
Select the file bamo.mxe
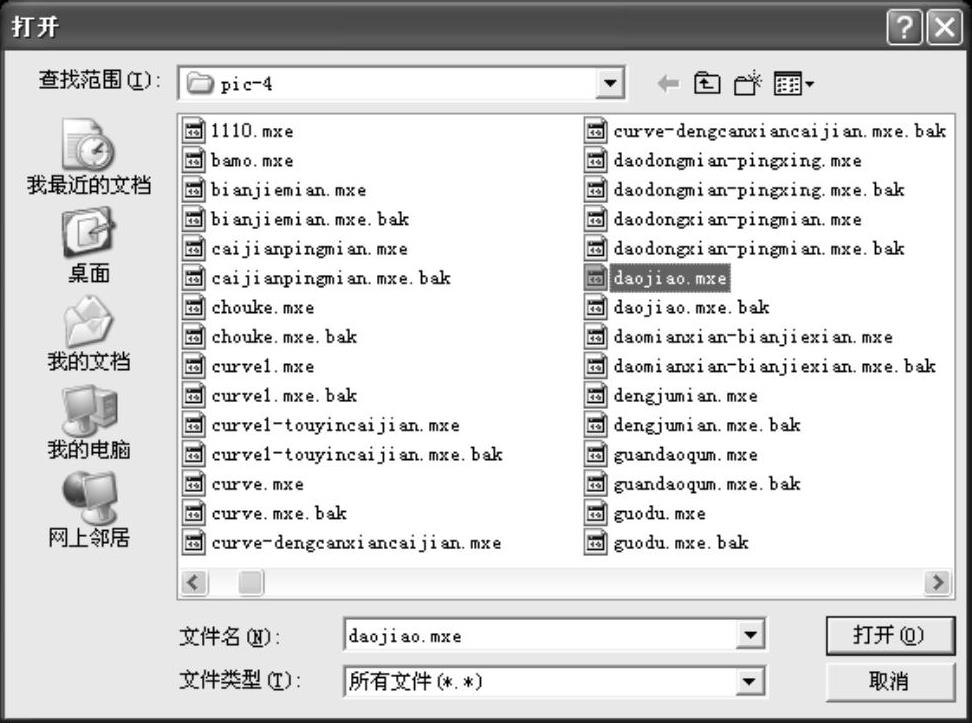[x=252, y=161]
